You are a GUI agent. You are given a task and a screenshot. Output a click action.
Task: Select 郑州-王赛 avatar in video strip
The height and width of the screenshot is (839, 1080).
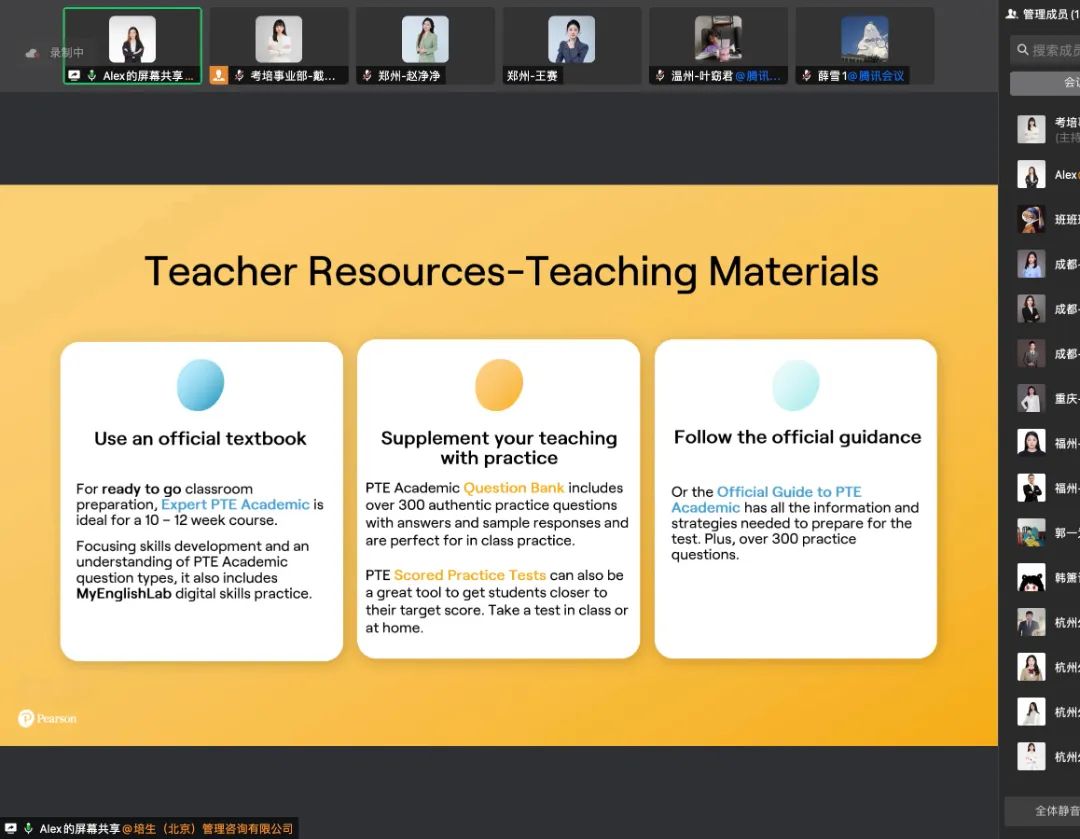[x=572, y=39]
